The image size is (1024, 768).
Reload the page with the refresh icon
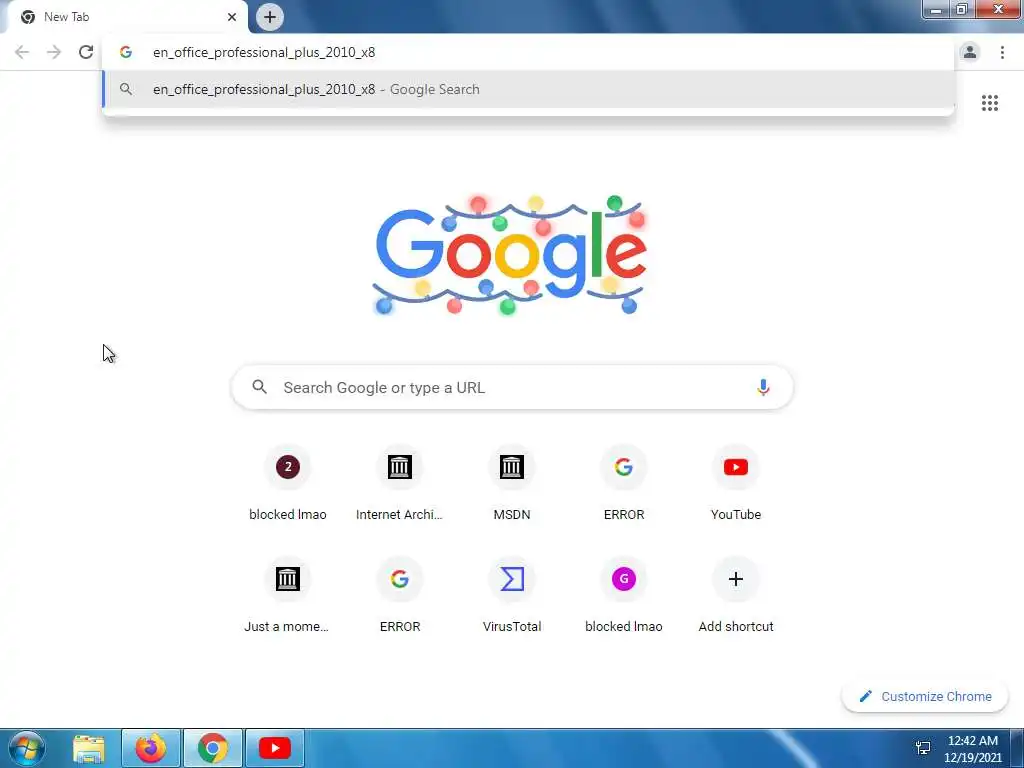(x=86, y=52)
